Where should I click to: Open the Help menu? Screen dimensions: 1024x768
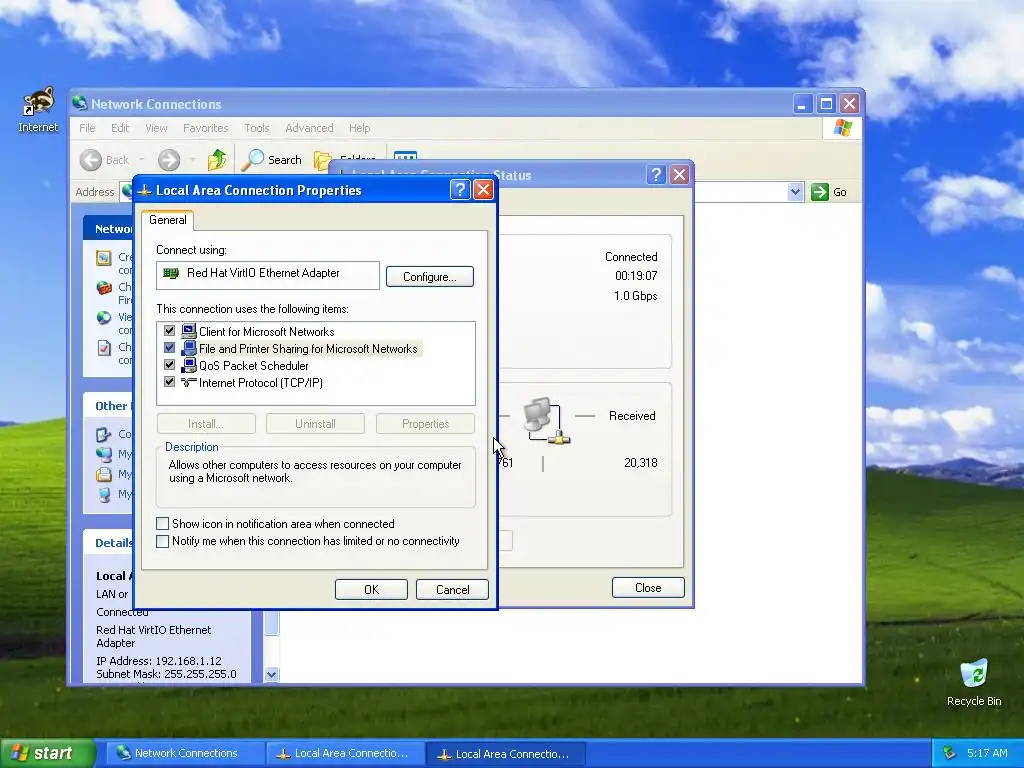[359, 128]
